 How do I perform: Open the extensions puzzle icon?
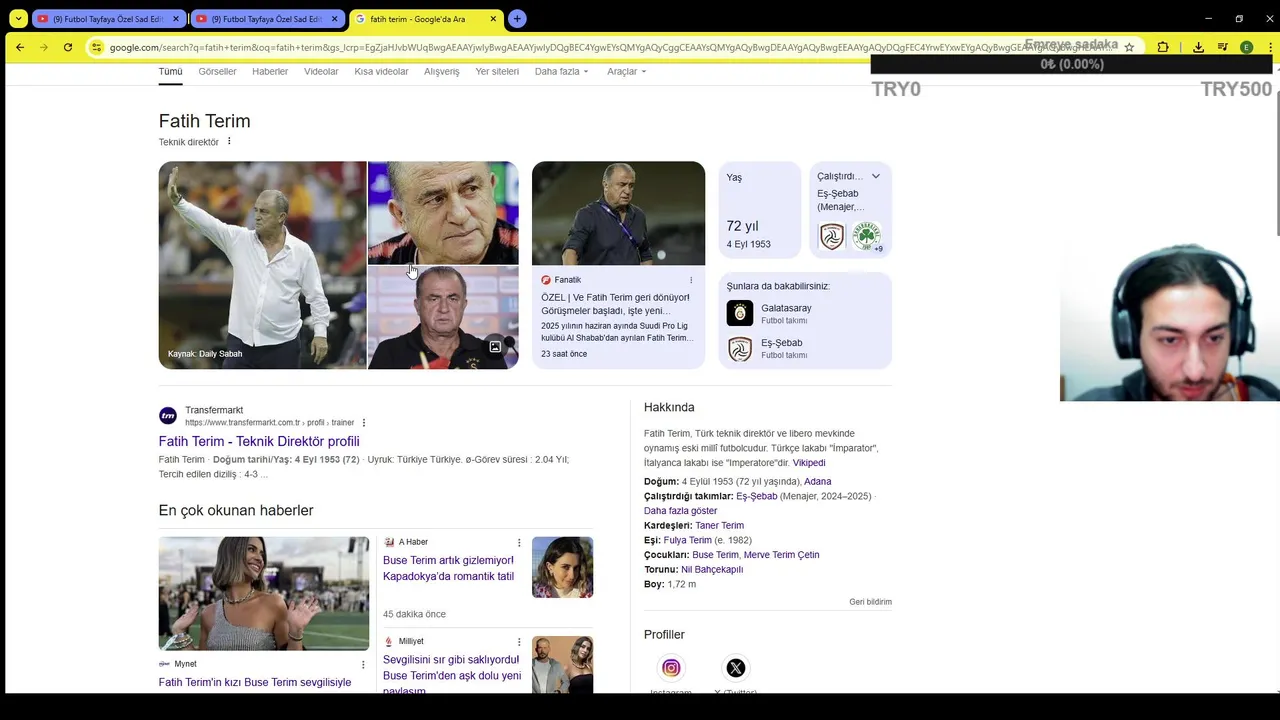pos(1163,47)
